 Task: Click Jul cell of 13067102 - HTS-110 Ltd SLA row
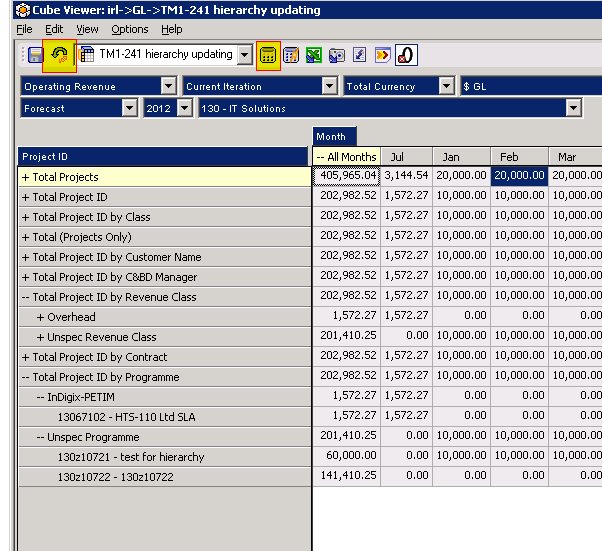(407, 415)
